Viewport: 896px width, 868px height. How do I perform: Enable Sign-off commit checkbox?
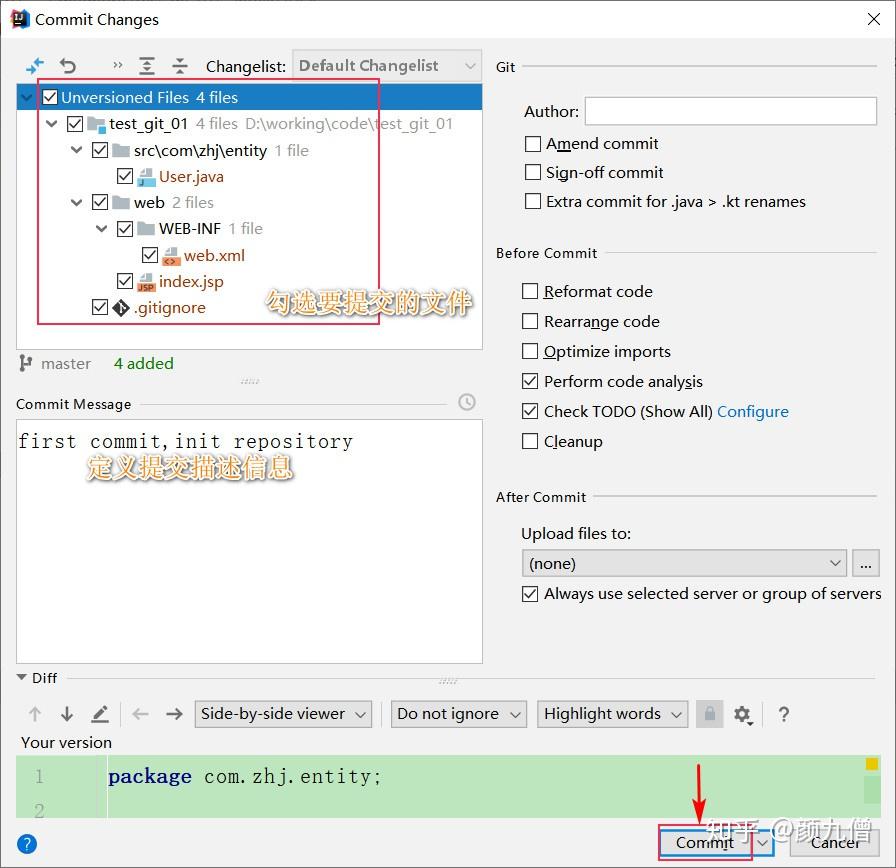[533, 172]
